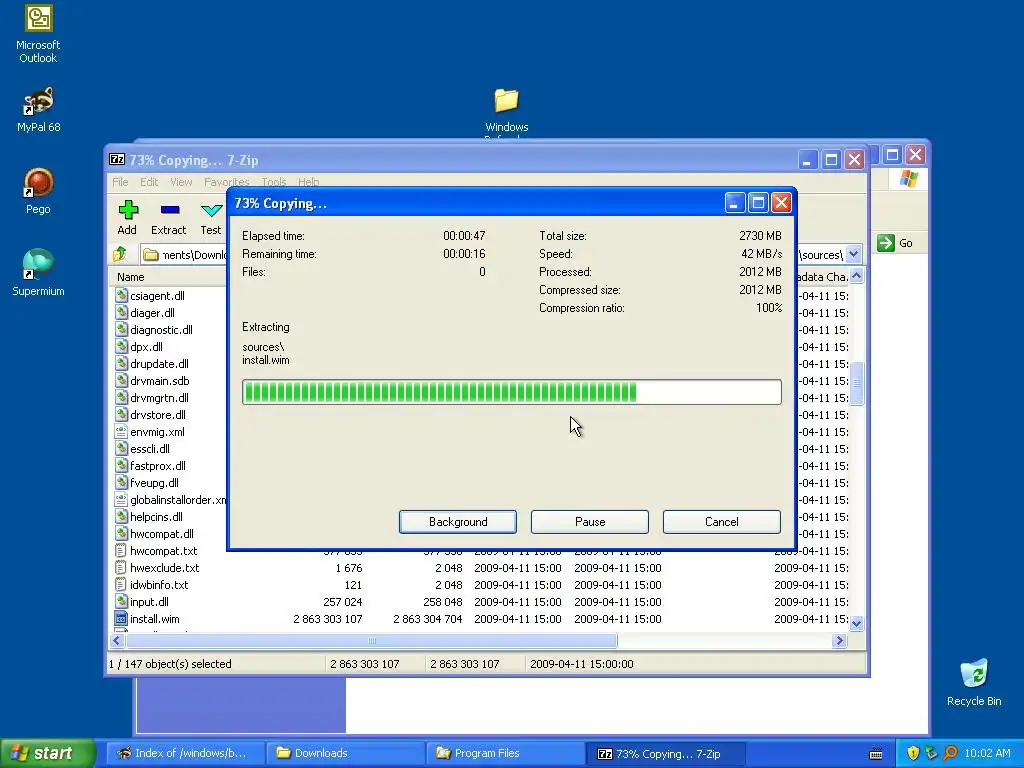Select helpcins.dll in the file list
Viewport: 1024px width, 768px height.
pyautogui.click(x=157, y=517)
